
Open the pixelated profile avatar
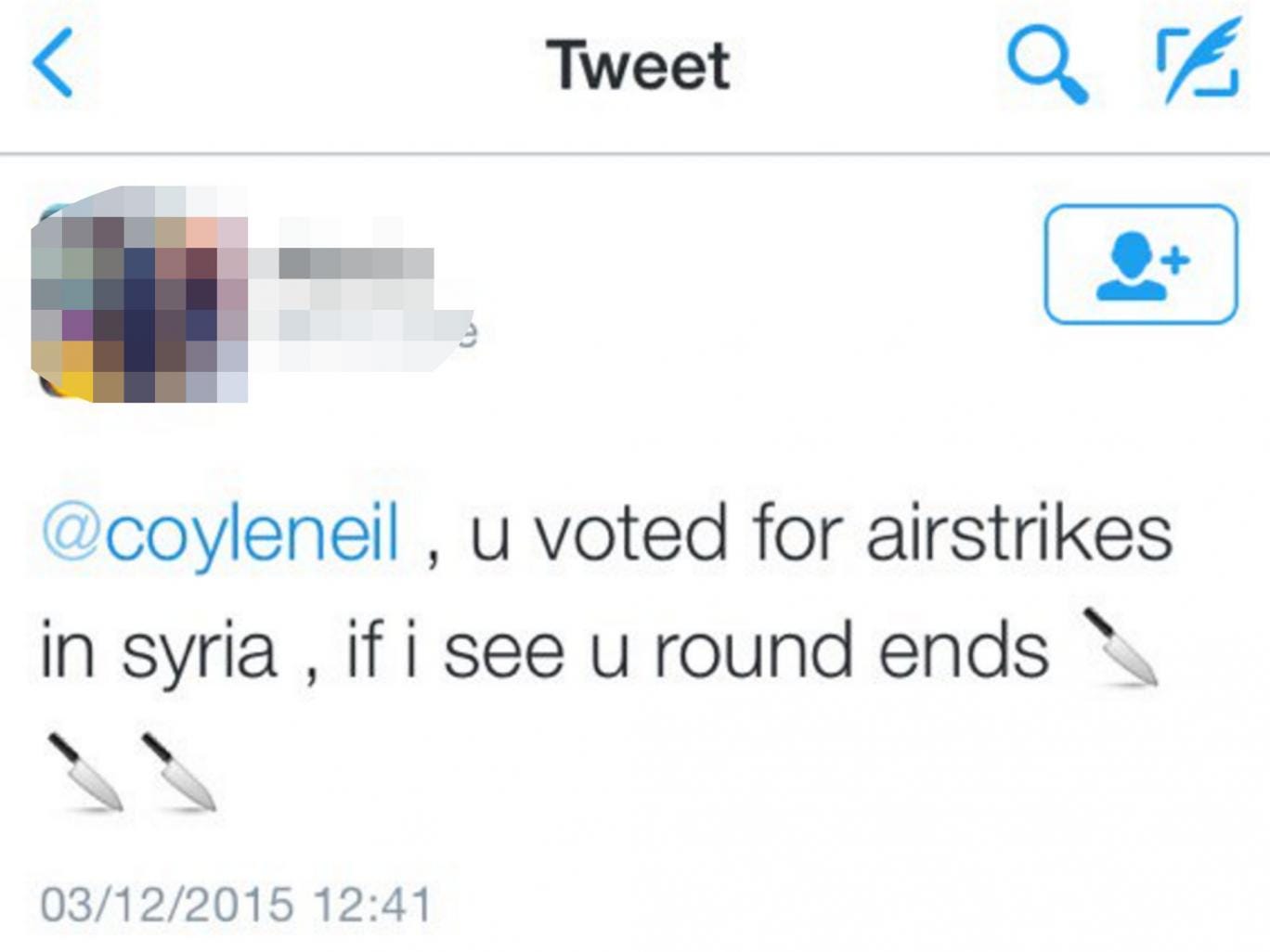click(139, 294)
